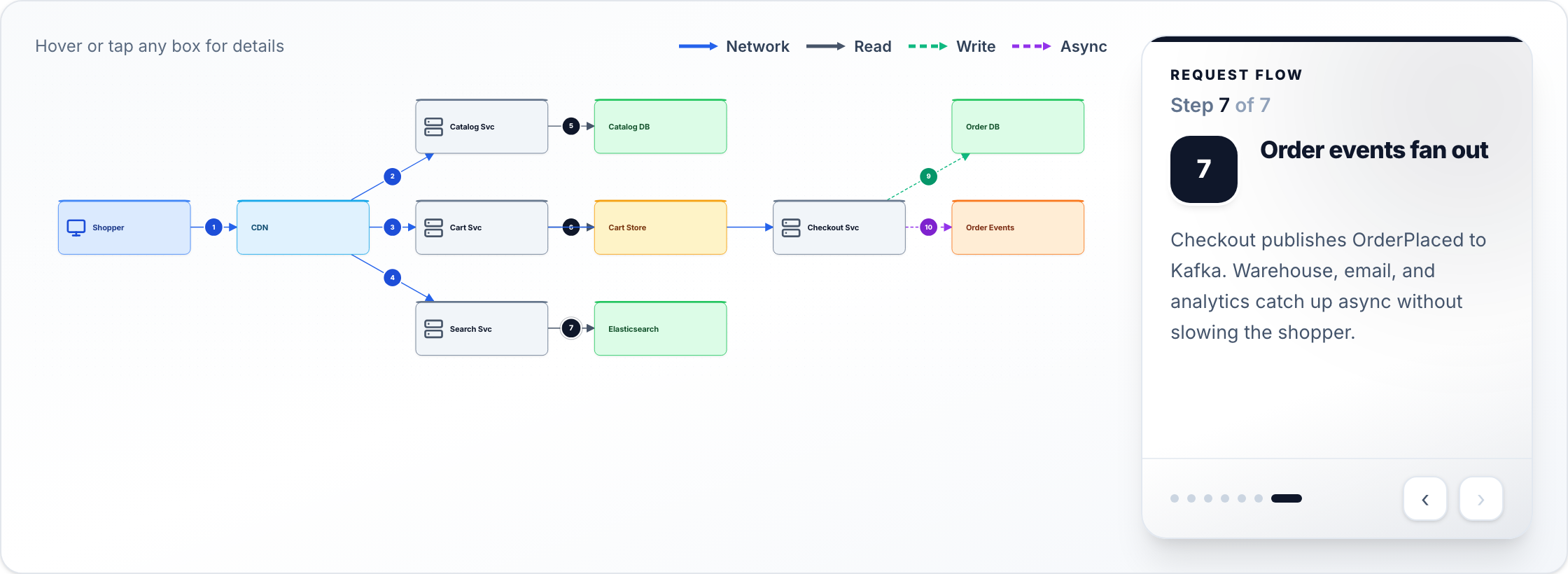
Task: Open details for the Shopper box
Action: (x=124, y=227)
